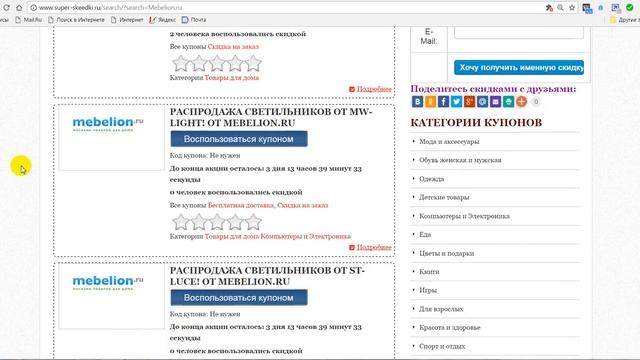Open 'Товары для дома' category in top coupon
640x360 pixels.
[x=231, y=78]
